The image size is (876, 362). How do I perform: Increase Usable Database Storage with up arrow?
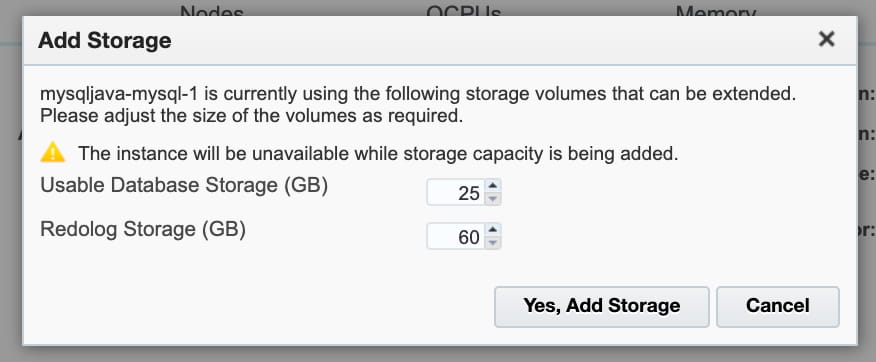[x=492, y=186]
